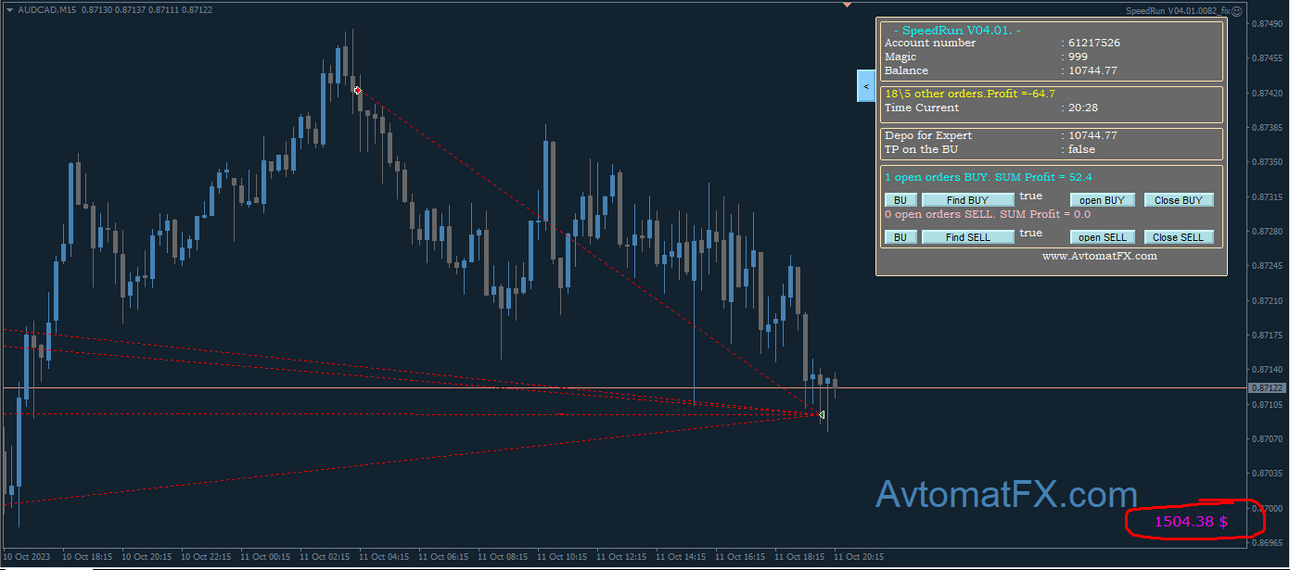Viewport: 1290px width, 570px height.
Task: Click the Close BUY button
Action: tap(1179, 200)
